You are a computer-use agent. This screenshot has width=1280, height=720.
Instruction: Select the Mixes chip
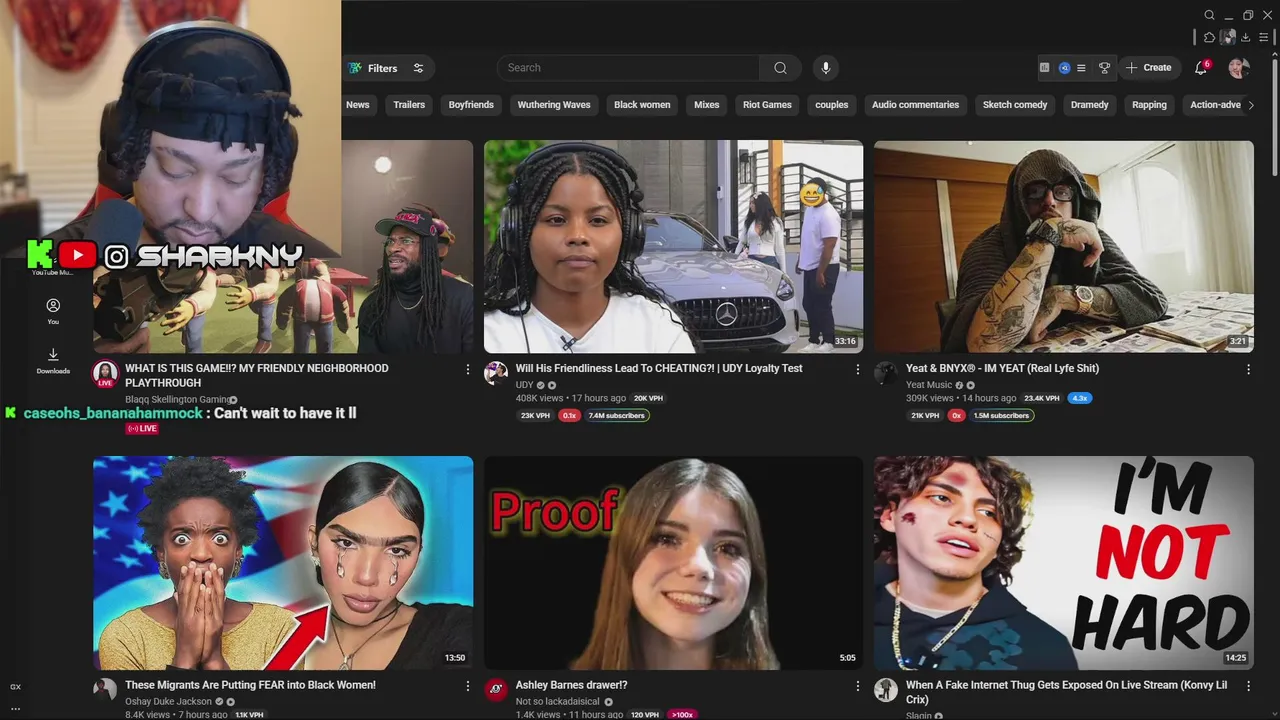tap(707, 105)
